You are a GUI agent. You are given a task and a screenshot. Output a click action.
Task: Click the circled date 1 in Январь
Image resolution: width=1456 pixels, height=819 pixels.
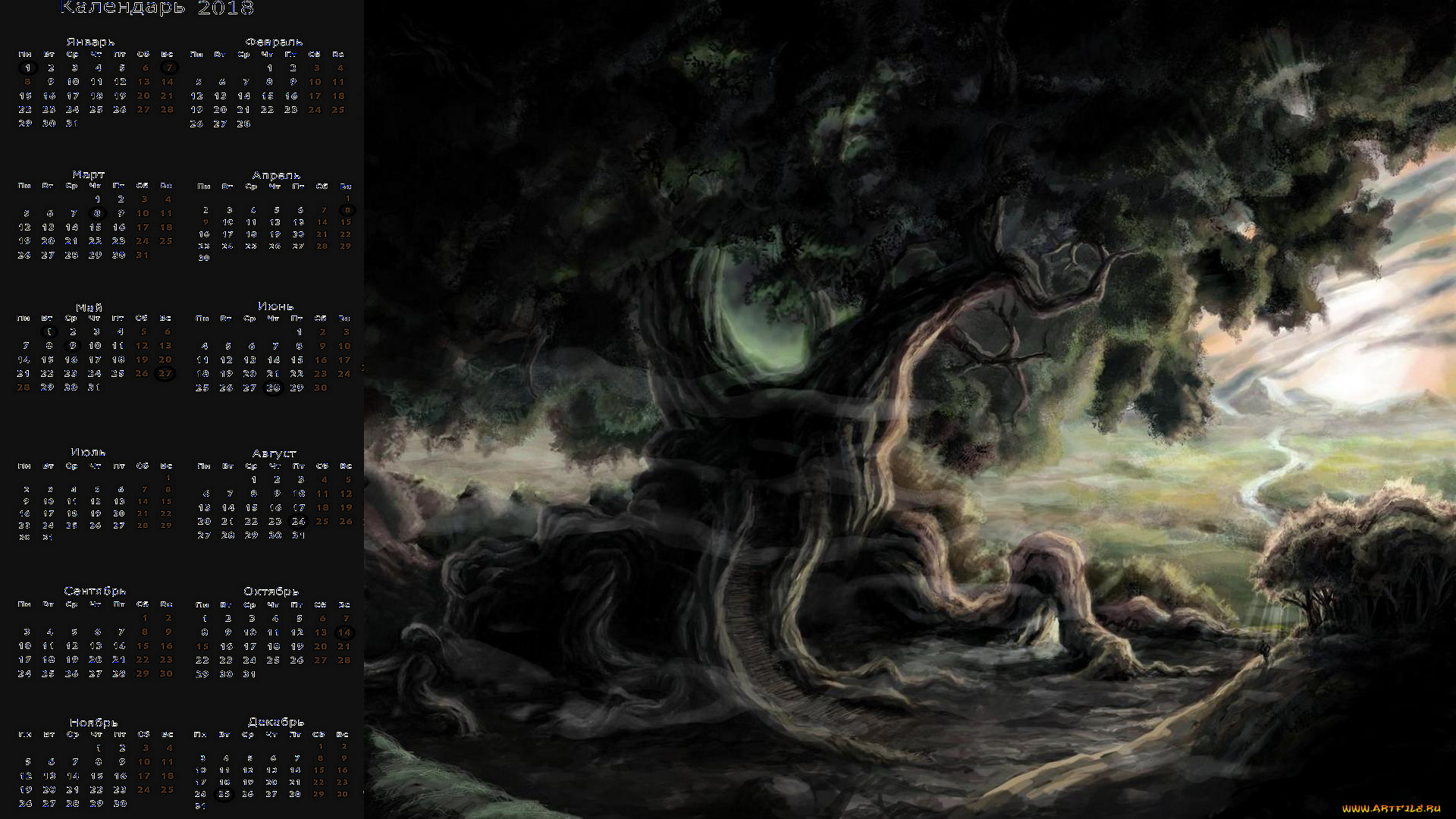tap(27, 67)
